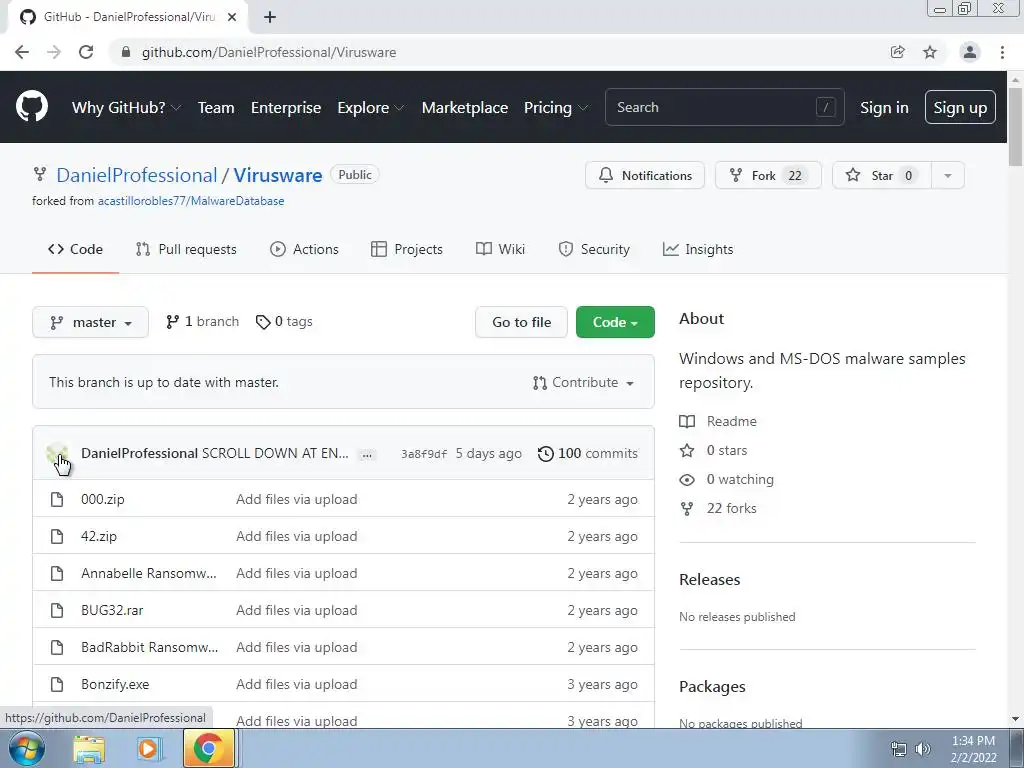The image size is (1024, 768).
Task: Expand the Contribute dropdown
Action: coord(584,383)
